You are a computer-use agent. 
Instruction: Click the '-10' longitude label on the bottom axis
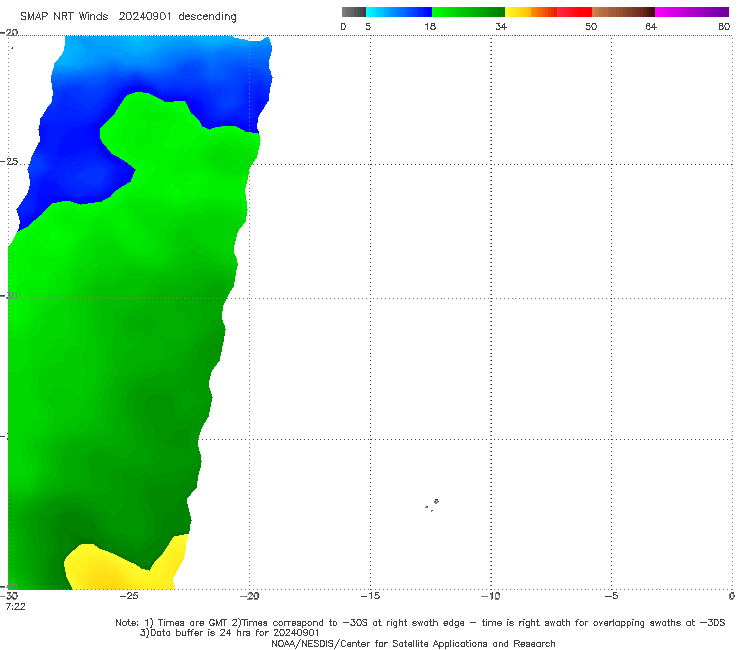490,596
